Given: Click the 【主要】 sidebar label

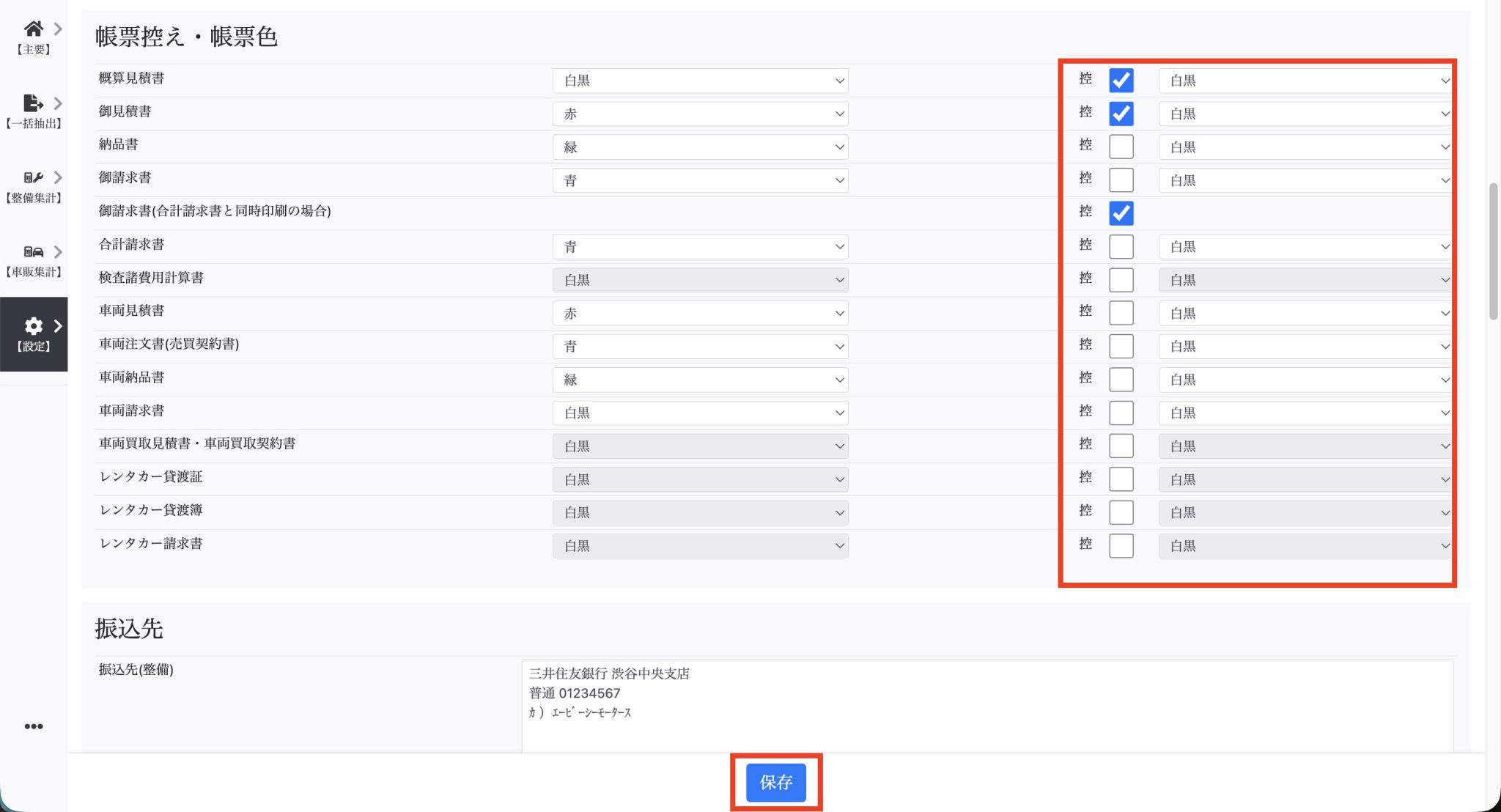Looking at the screenshot, I should [x=33, y=50].
